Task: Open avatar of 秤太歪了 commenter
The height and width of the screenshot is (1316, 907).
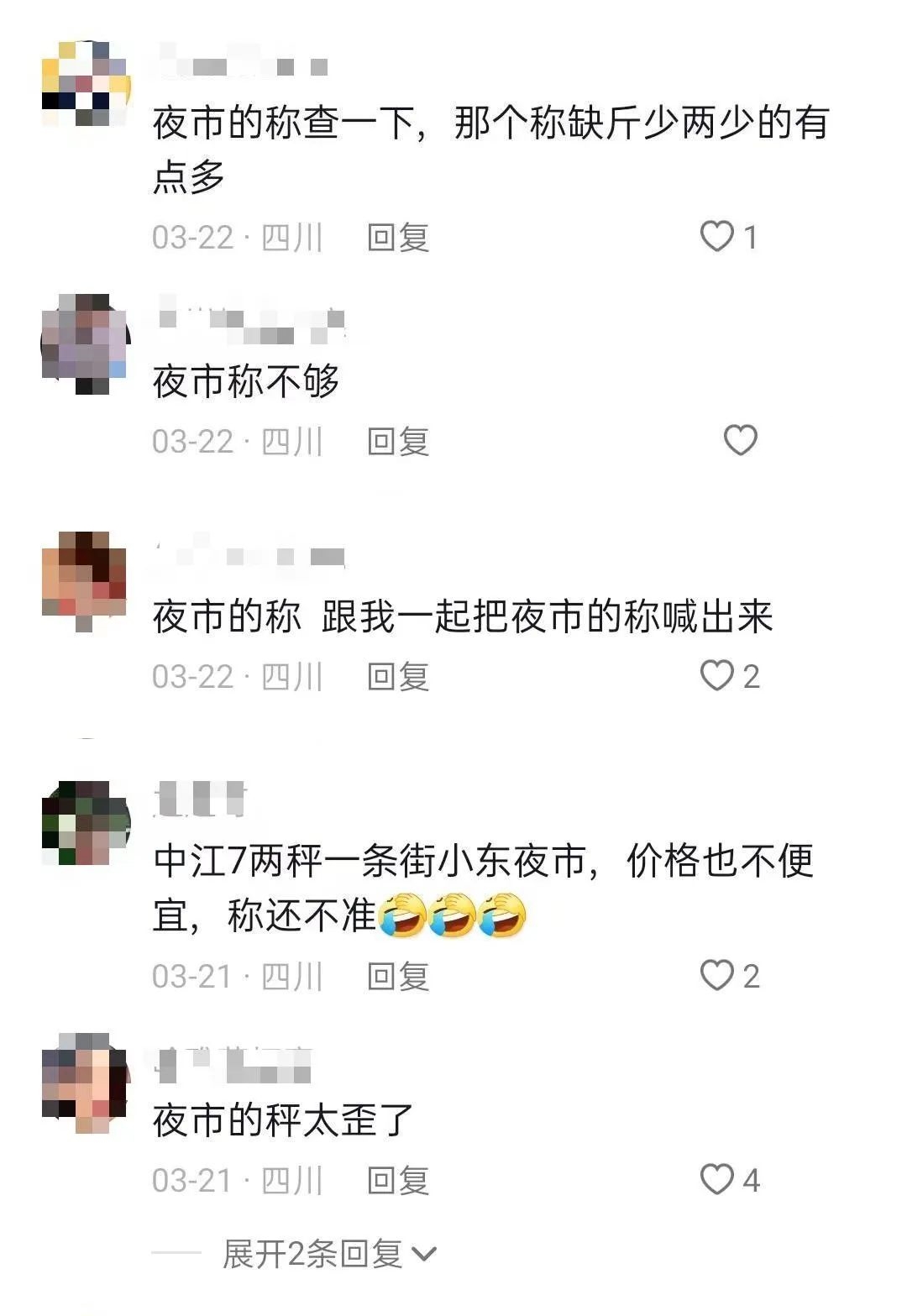Action: point(84,1083)
